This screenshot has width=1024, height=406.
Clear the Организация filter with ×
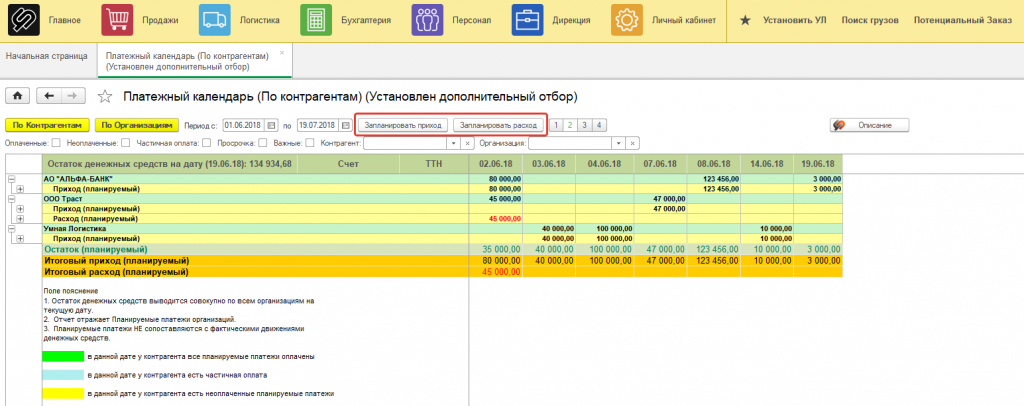(633, 143)
